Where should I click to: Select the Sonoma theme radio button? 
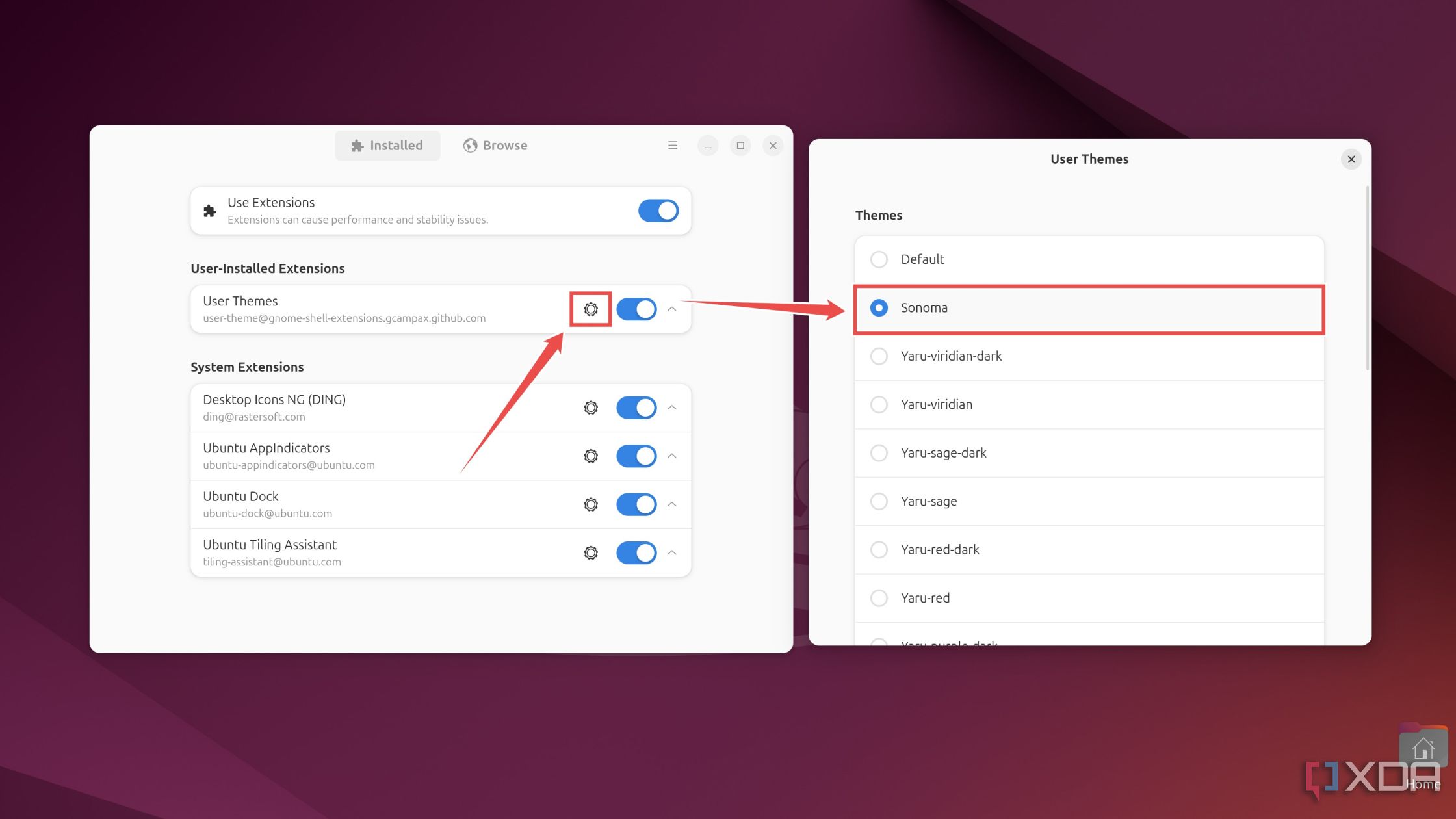(x=878, y=307)
